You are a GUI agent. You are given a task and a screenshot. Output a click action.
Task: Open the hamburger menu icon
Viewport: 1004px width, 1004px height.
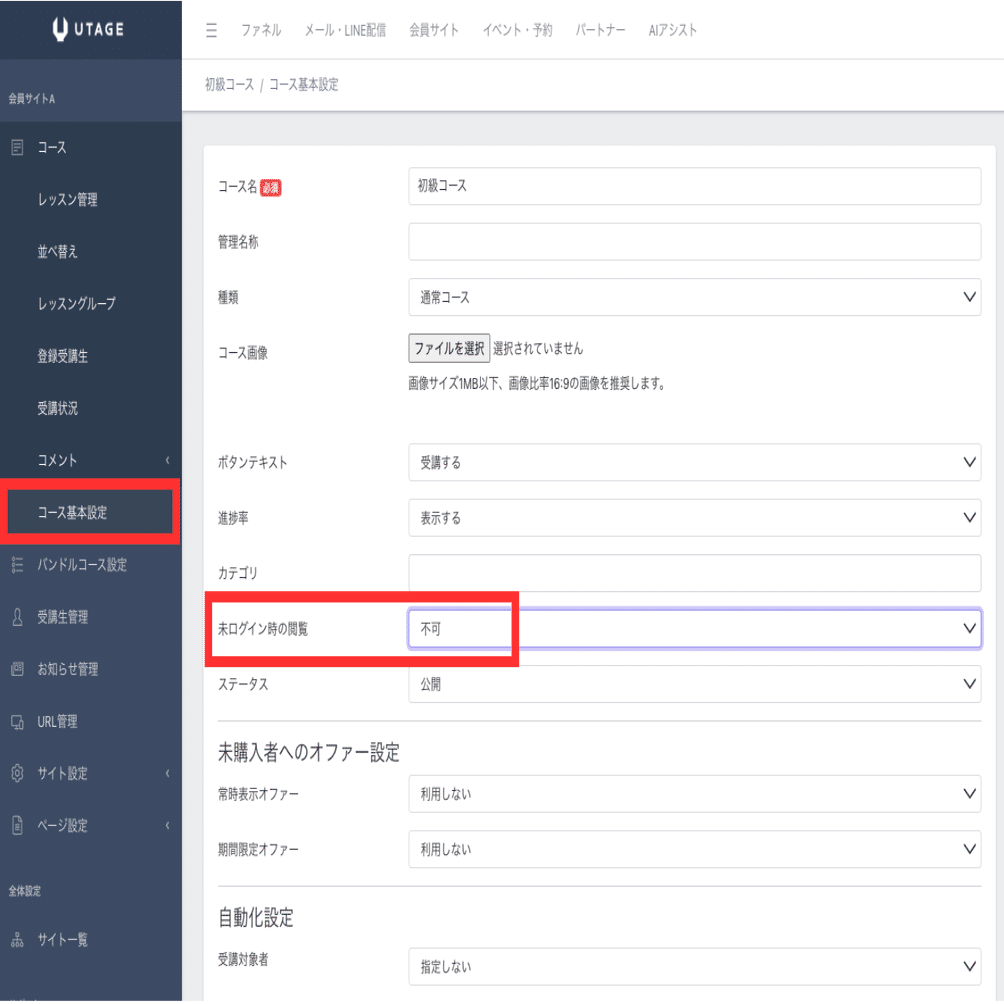tap(210, 29)
